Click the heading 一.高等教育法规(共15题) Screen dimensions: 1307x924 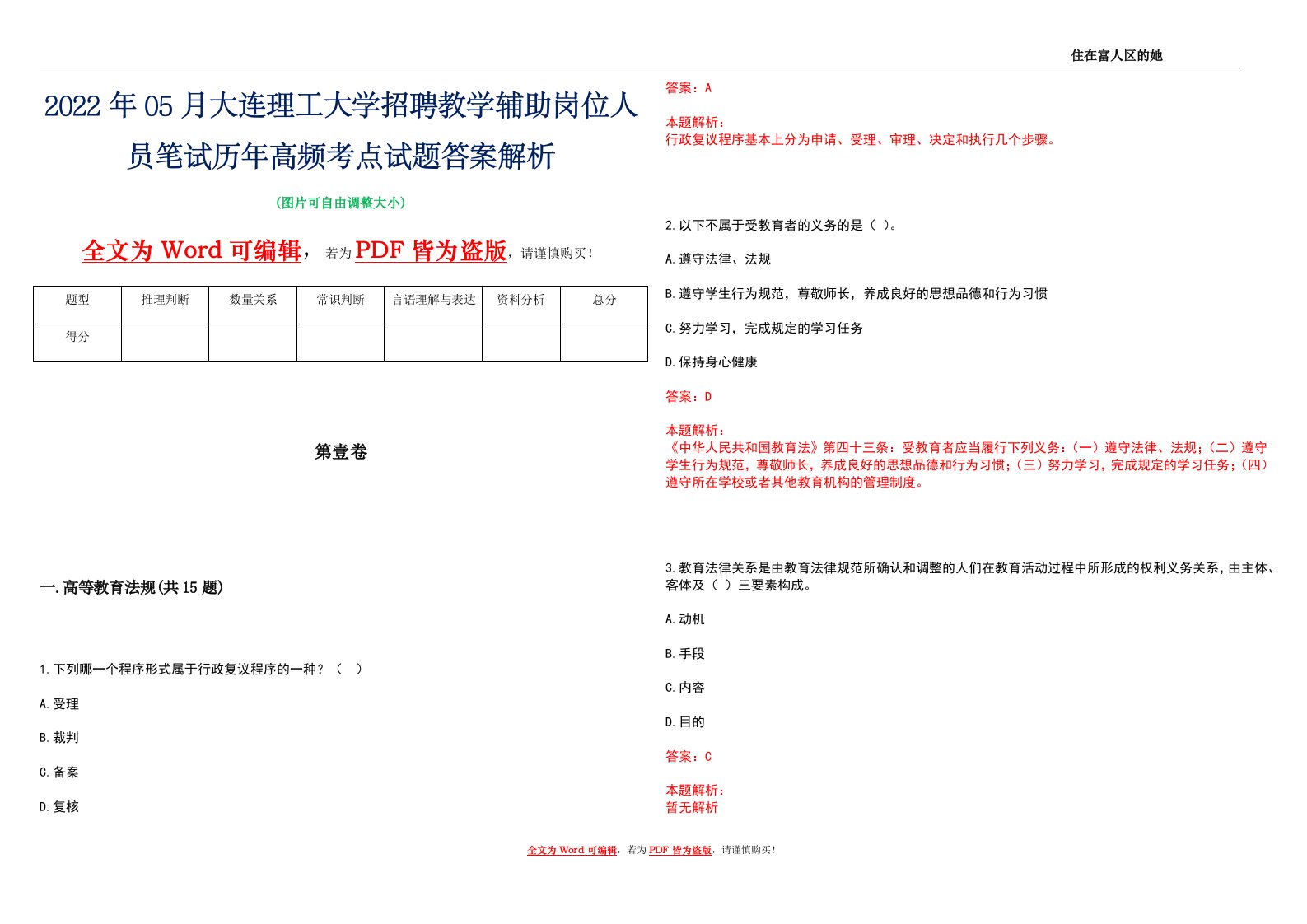point(132,587)
